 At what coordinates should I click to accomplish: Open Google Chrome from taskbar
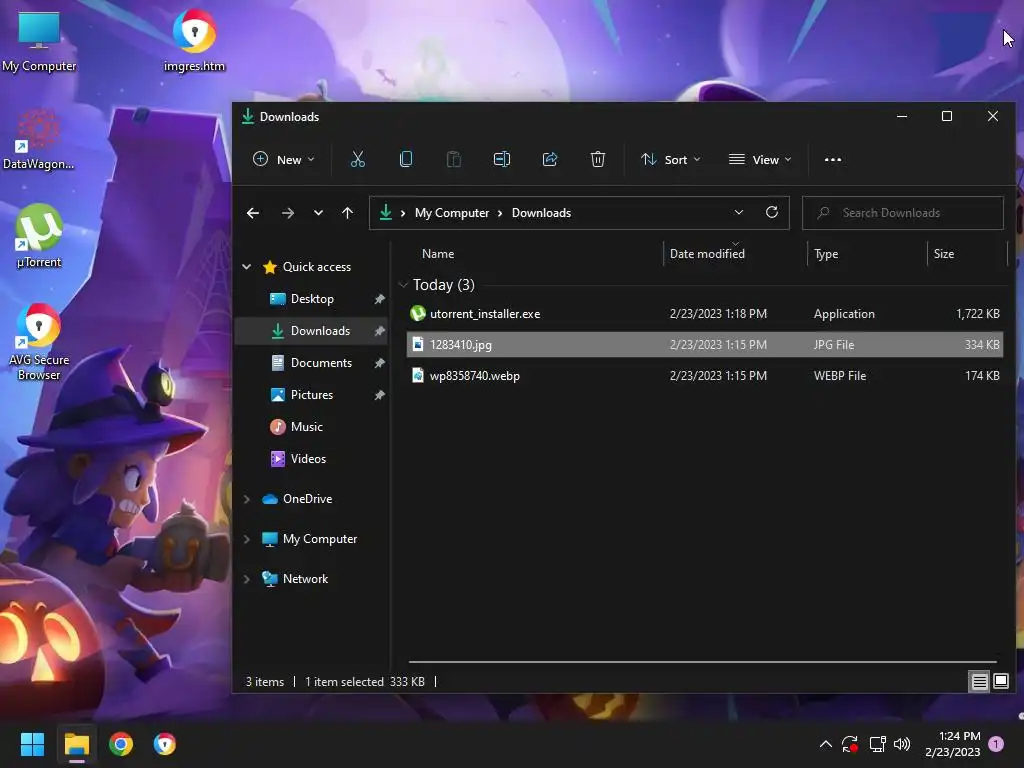click(121, 744)
